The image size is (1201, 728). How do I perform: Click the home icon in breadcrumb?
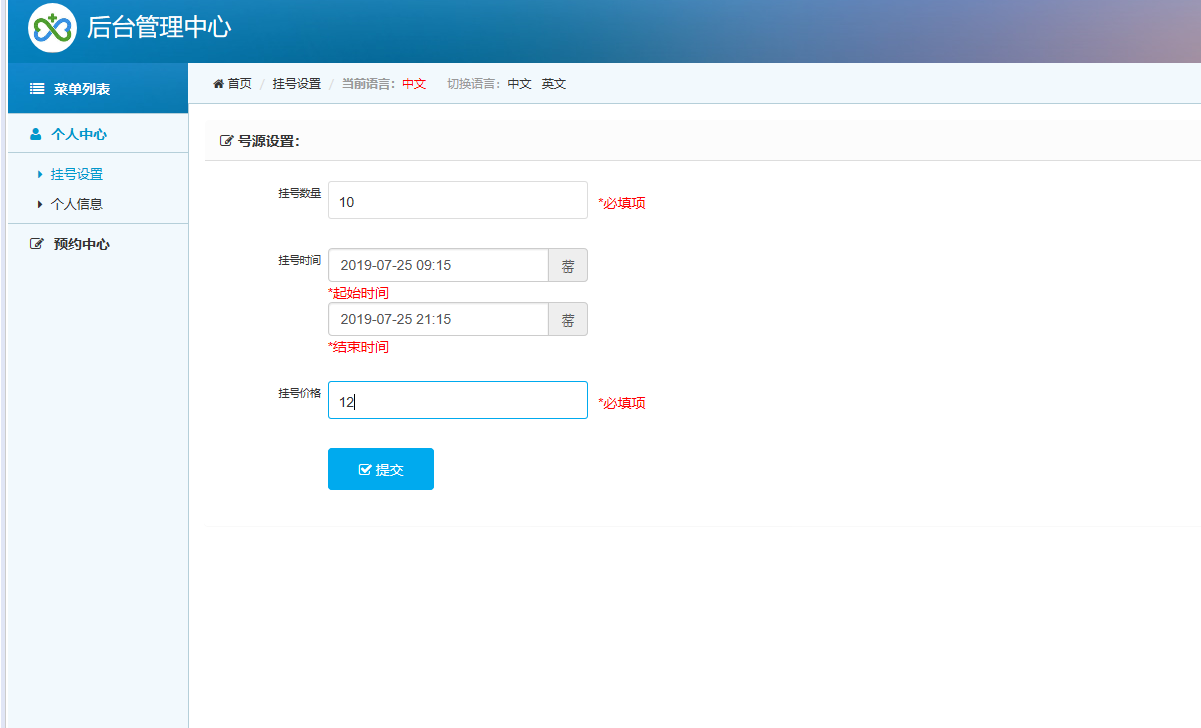coord(218,84)
